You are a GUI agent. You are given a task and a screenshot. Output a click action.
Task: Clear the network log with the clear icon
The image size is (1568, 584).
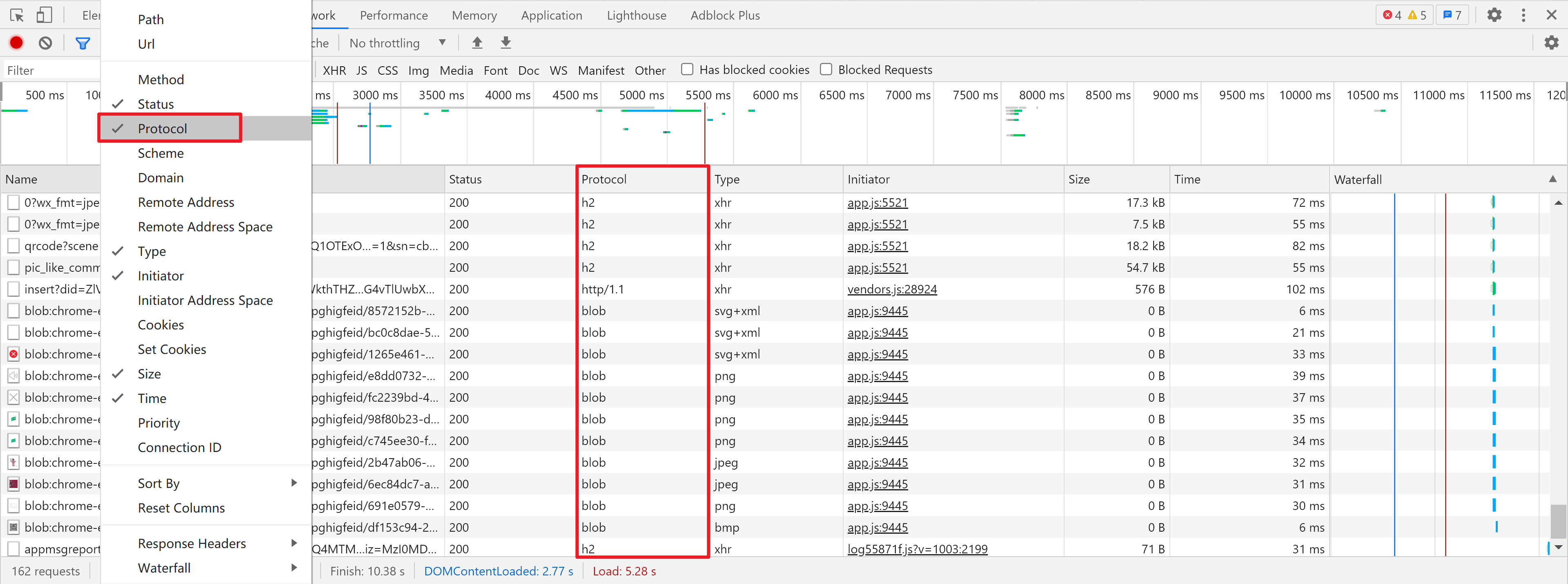[45, 43]
